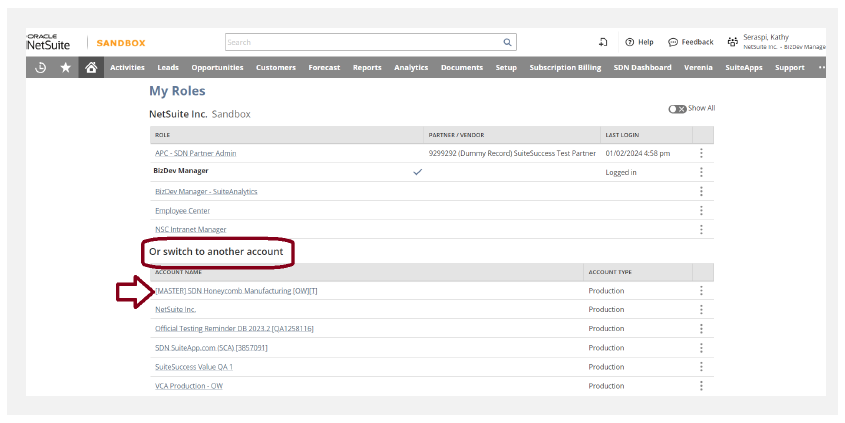This screenshot has width=845, height=423.
Task: Click the search magnifier icon
Action: click(x=507, y=42)
